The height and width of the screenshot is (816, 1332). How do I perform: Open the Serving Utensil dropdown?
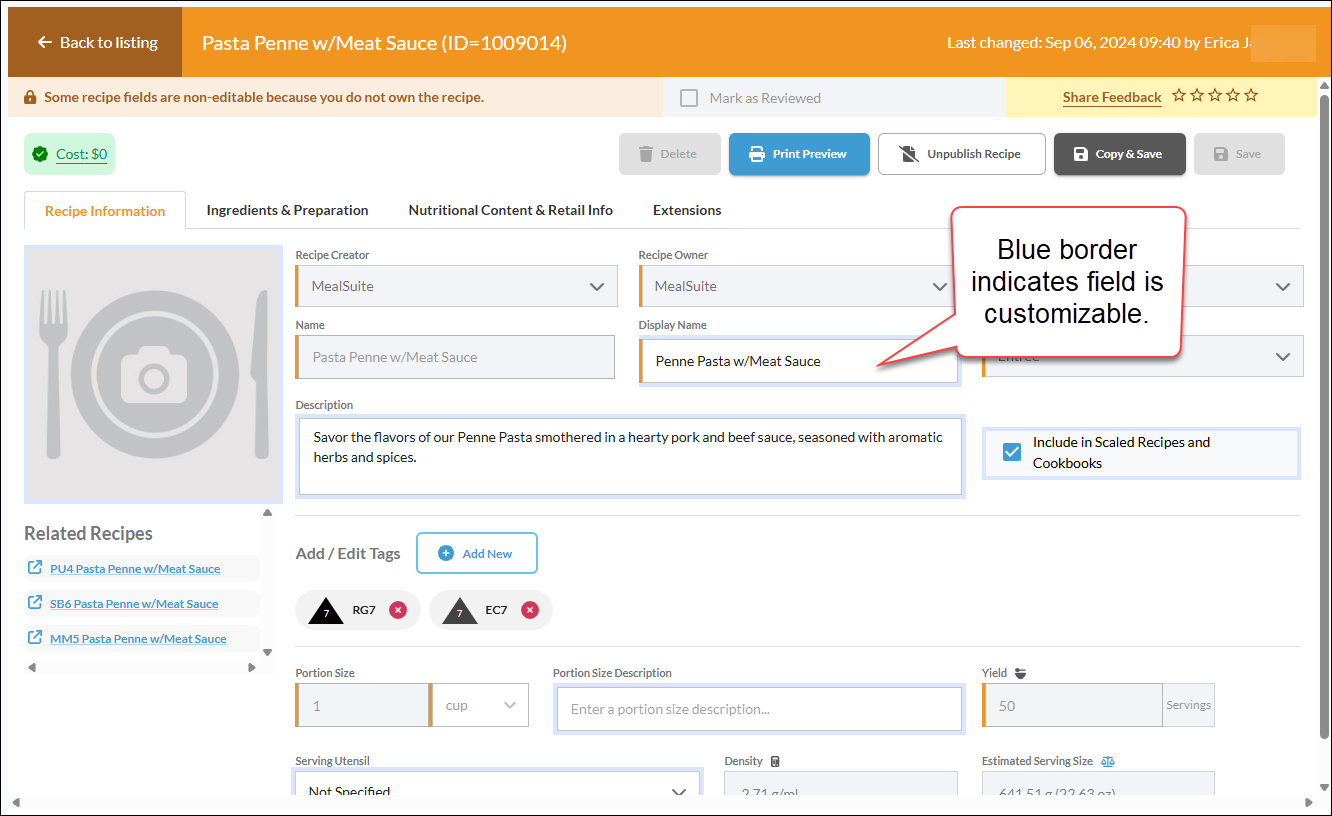[x=498, y=788]
